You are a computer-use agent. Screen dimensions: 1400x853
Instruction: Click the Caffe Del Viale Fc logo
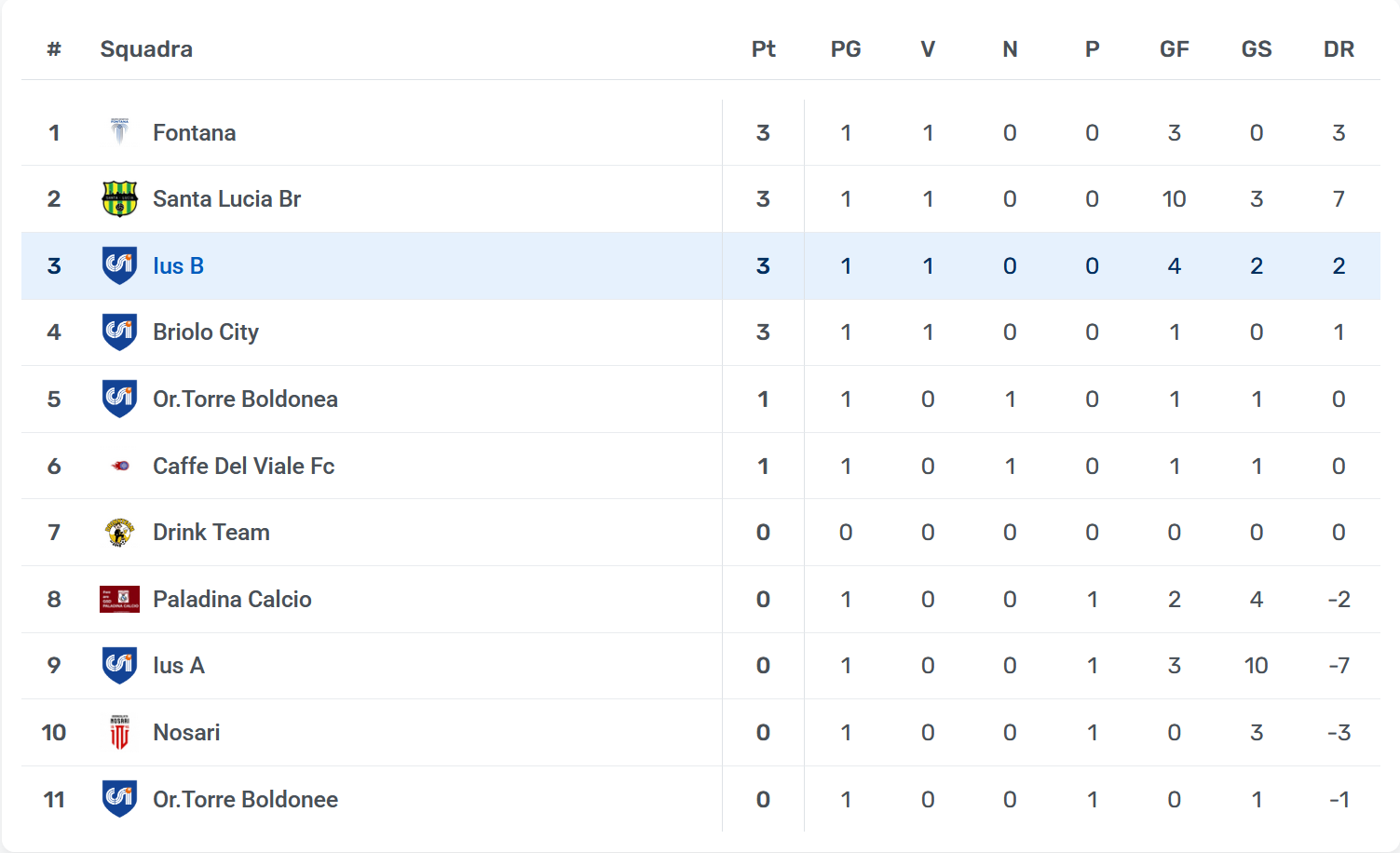pyautogui.click(x=119, y=466)
